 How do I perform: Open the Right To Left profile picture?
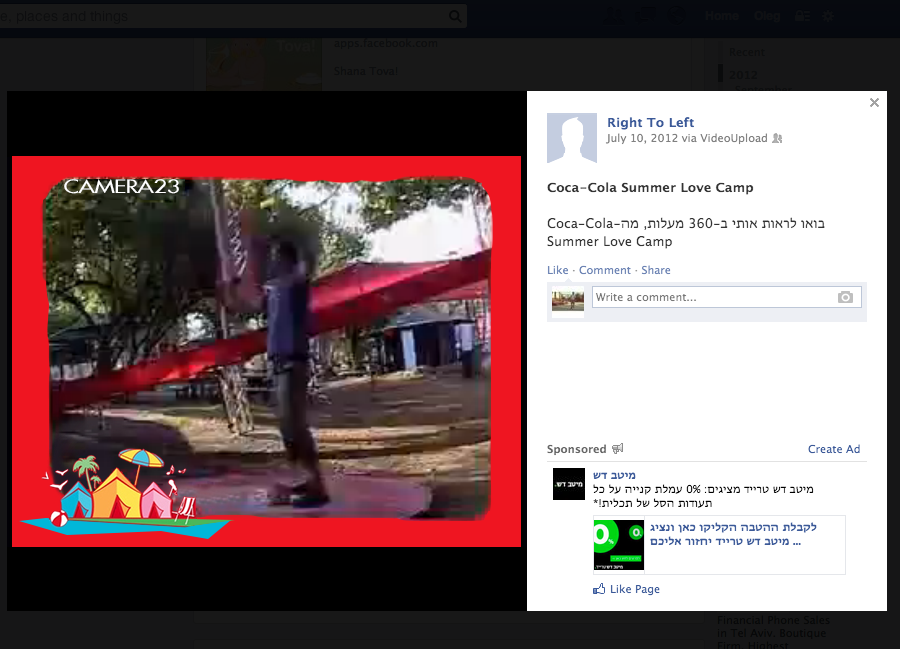tap(572, 138)
